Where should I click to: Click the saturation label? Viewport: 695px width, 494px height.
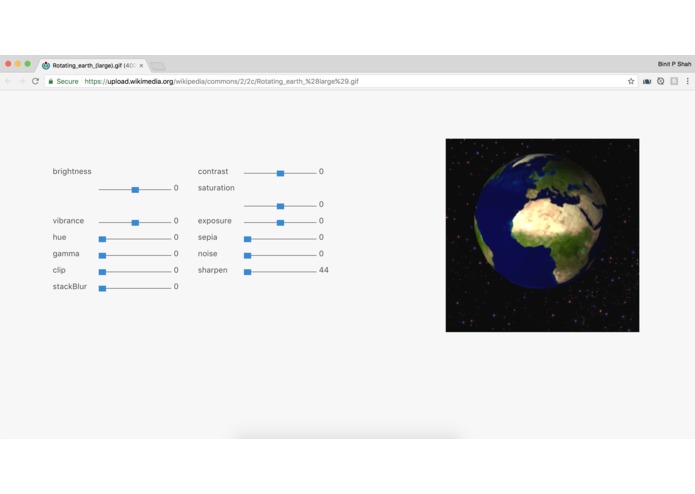pyautogui.click(x=216, y=188)
